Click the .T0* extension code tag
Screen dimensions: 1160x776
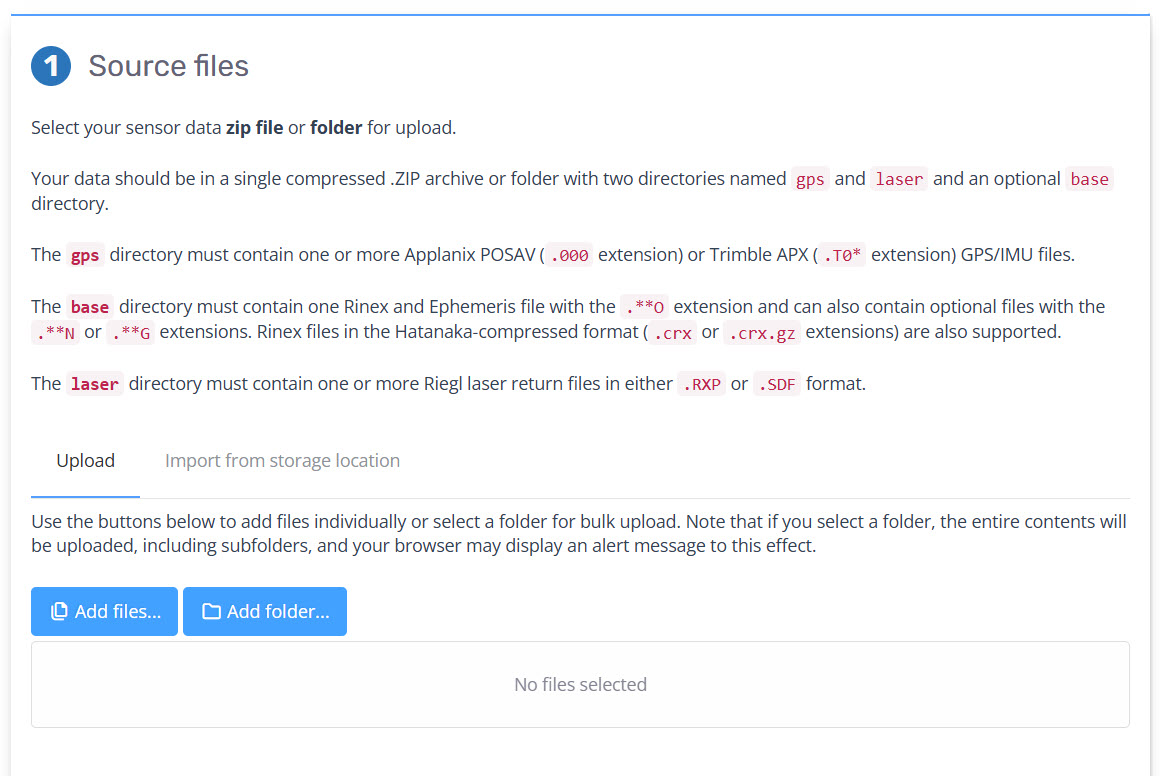(x=842, y=255)
